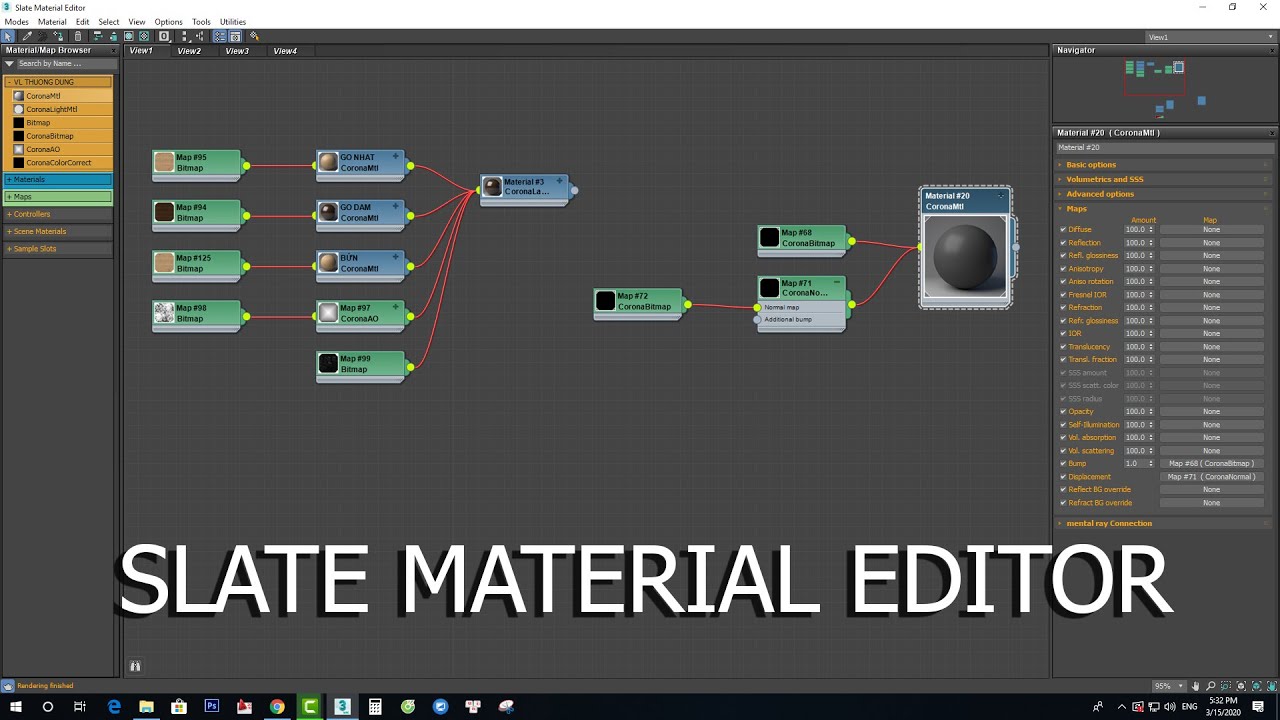
Task: Toggle the Bump map checkbox
Action: point(1063,464)
